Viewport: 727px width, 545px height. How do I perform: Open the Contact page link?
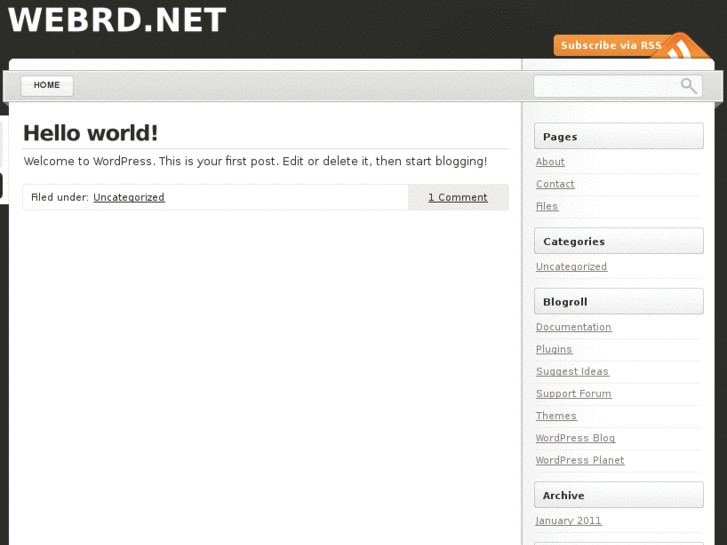pos(555,184)
